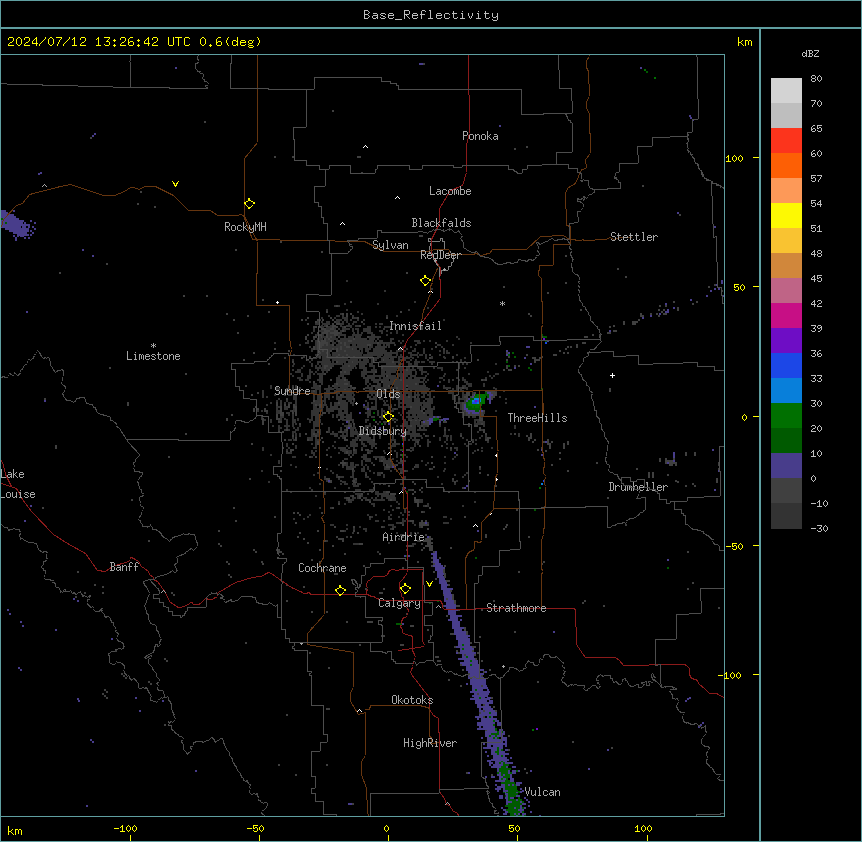Click the RockyMH label
Screen dimensions: 862x842
(245, 227)
